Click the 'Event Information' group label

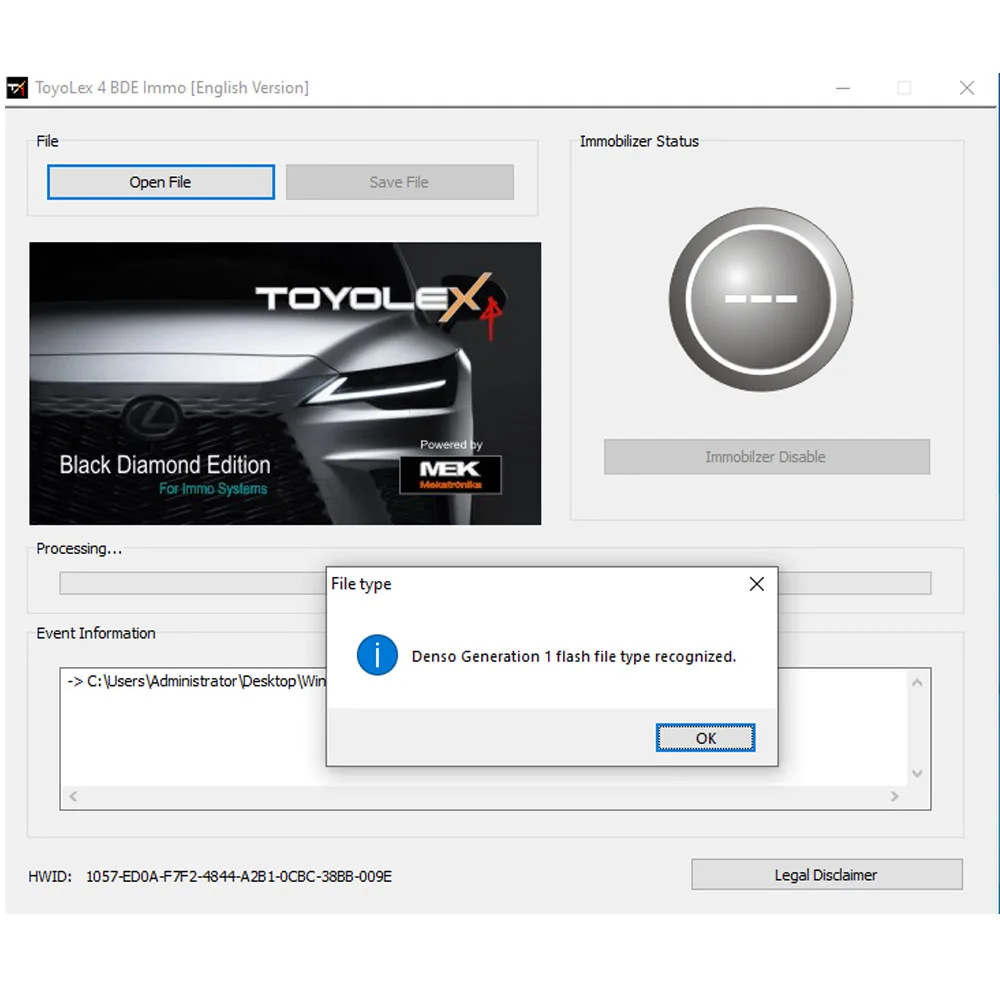(x=96, y=633)
